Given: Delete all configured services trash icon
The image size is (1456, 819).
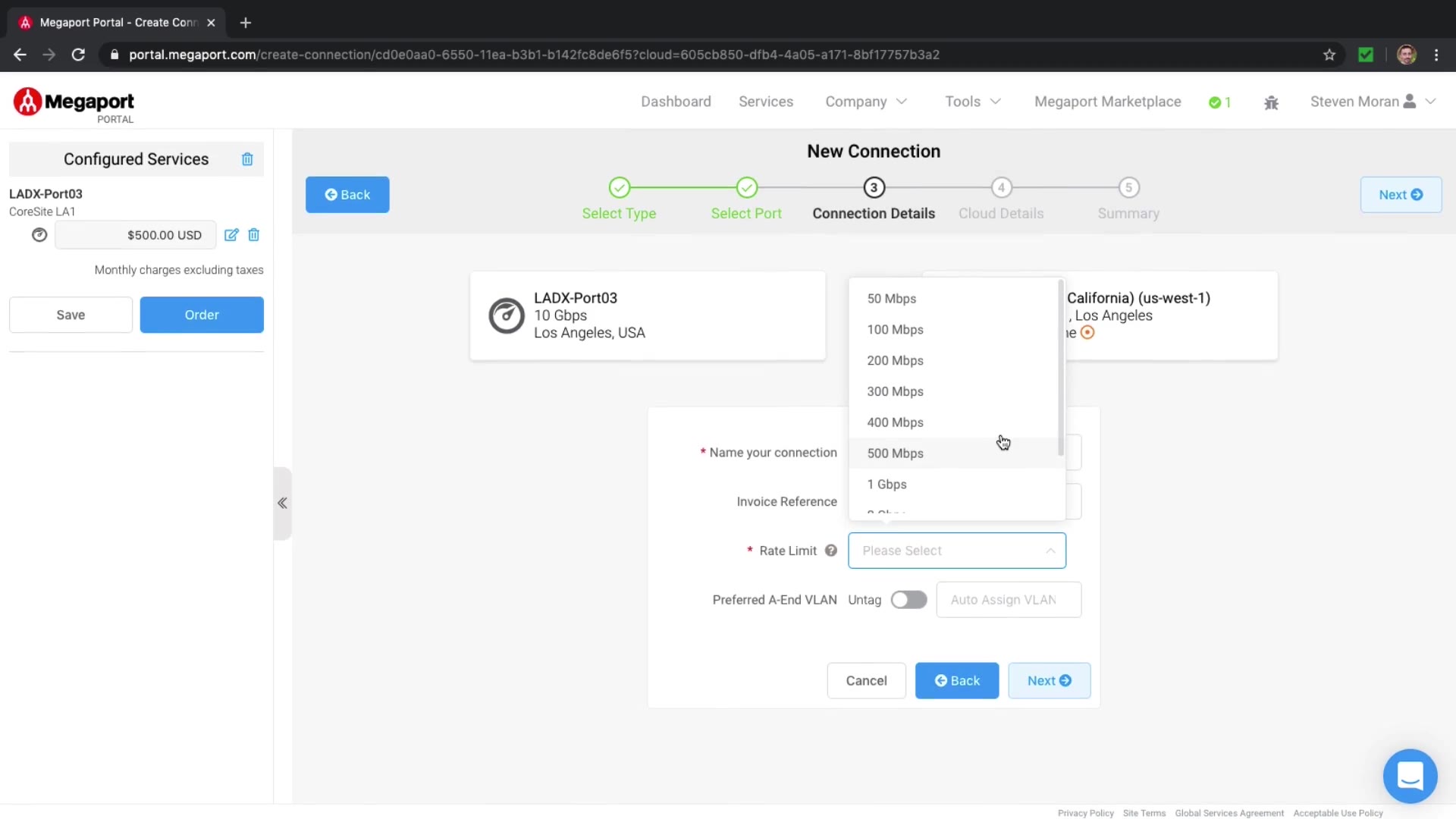Looking at the screenshot, I should click(247, 159).
